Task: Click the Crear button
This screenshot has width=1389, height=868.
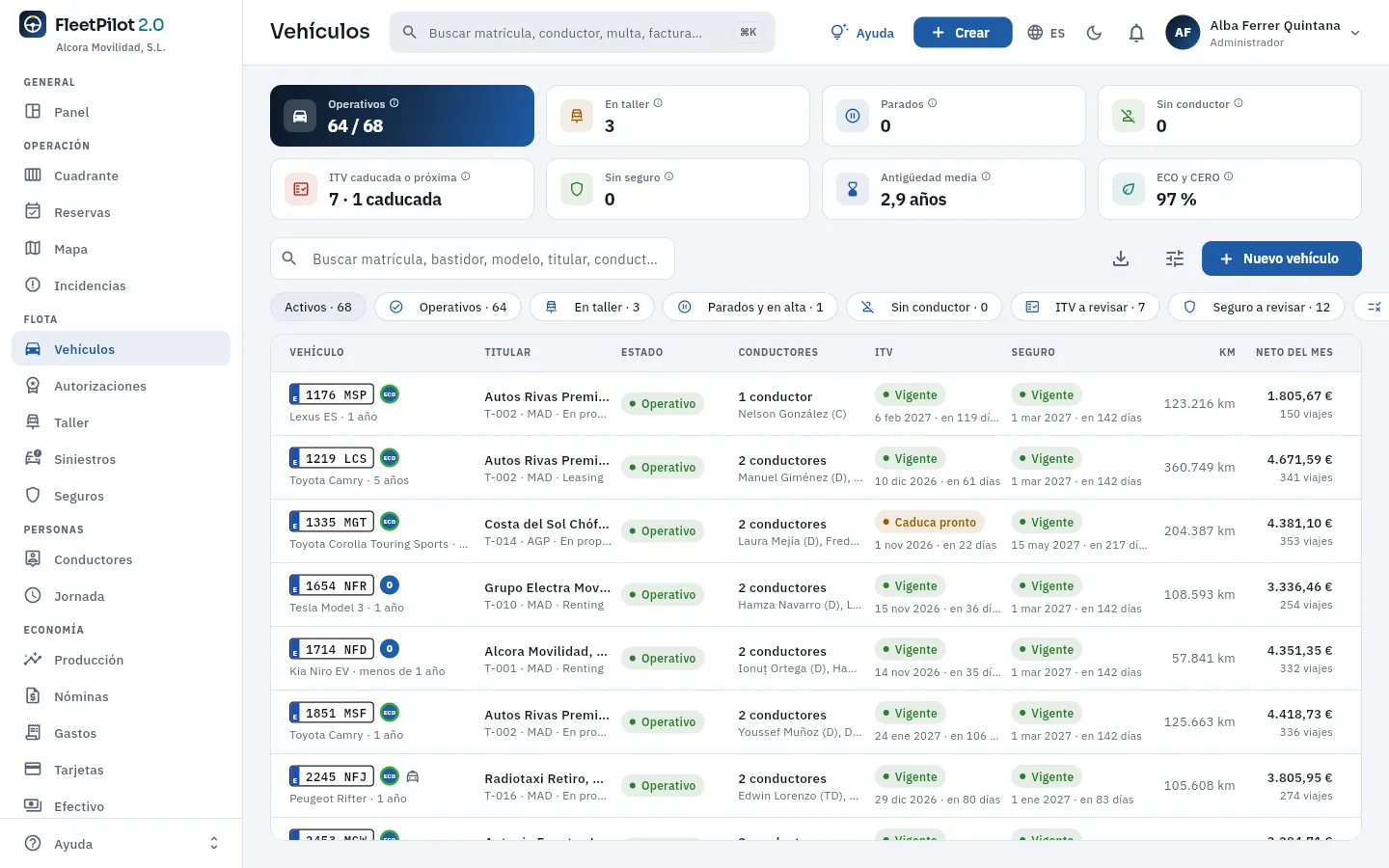Action: click(x=963, y=33)
